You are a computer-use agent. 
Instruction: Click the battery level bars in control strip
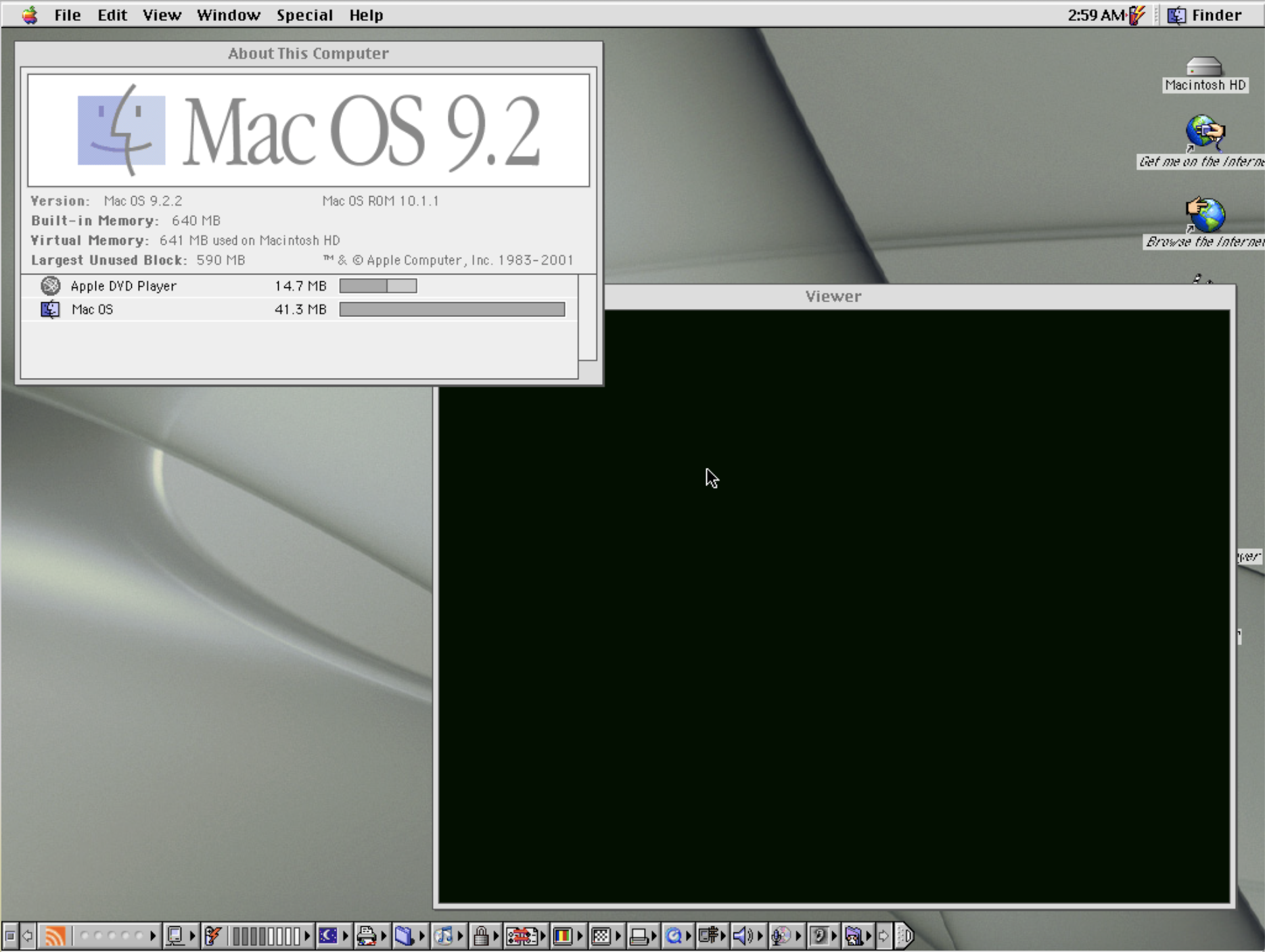[265, 936]
